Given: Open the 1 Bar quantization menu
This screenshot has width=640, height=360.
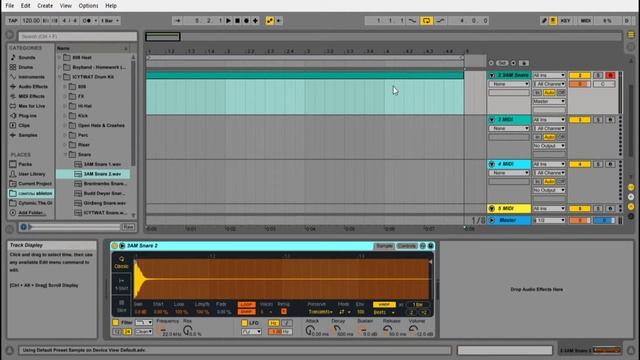Looking at the screenshot, I should pos(110,20).
